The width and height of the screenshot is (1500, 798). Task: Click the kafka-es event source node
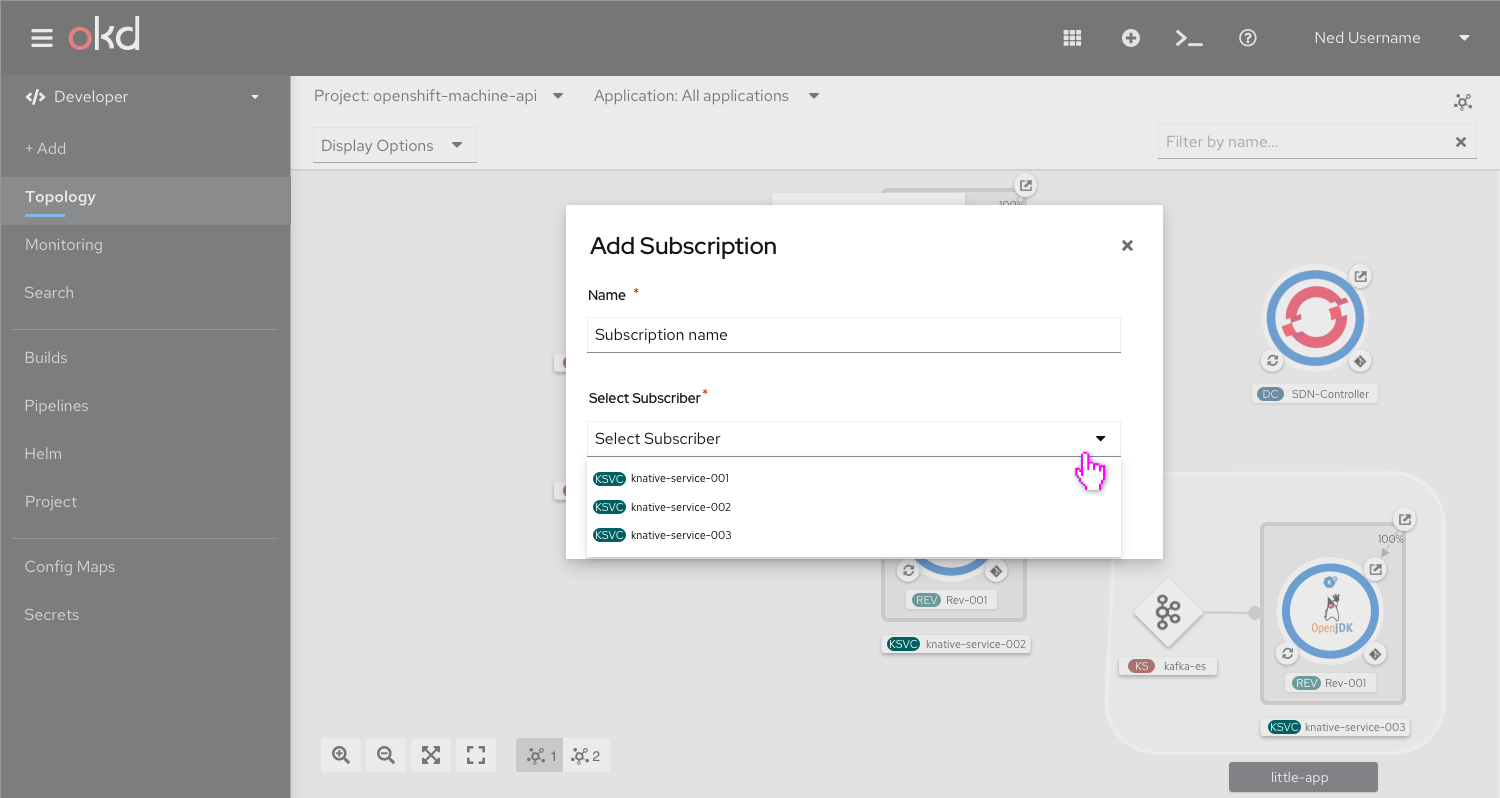[1168, 612]
